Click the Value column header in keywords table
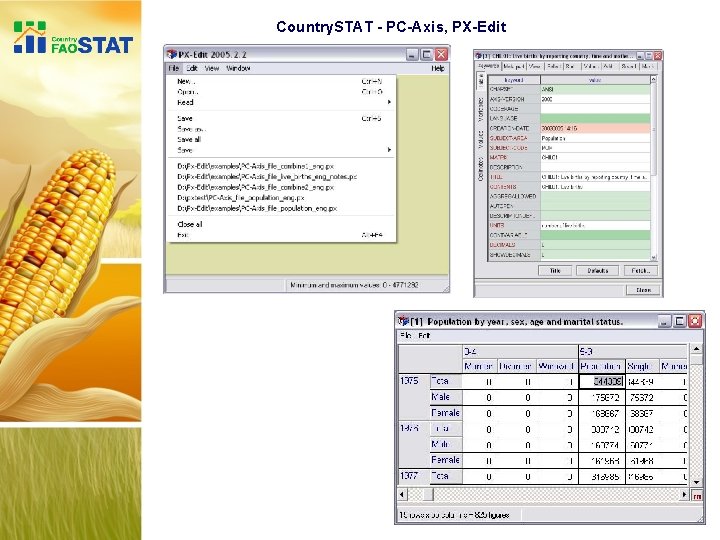This screenshot has height=540, width=720. tap(595, 80)
